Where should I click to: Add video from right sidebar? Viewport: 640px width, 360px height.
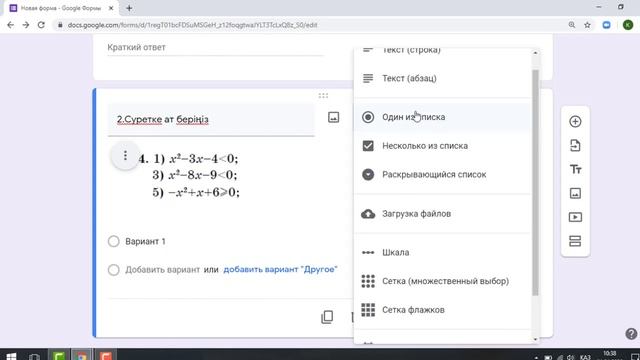click(575, 217)
